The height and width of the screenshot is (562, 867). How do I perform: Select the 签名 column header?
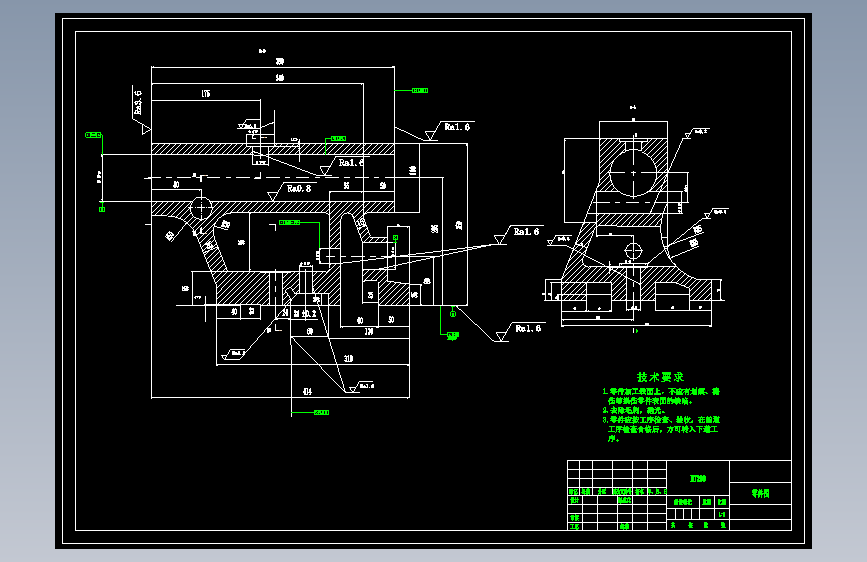tap(640, 492)
